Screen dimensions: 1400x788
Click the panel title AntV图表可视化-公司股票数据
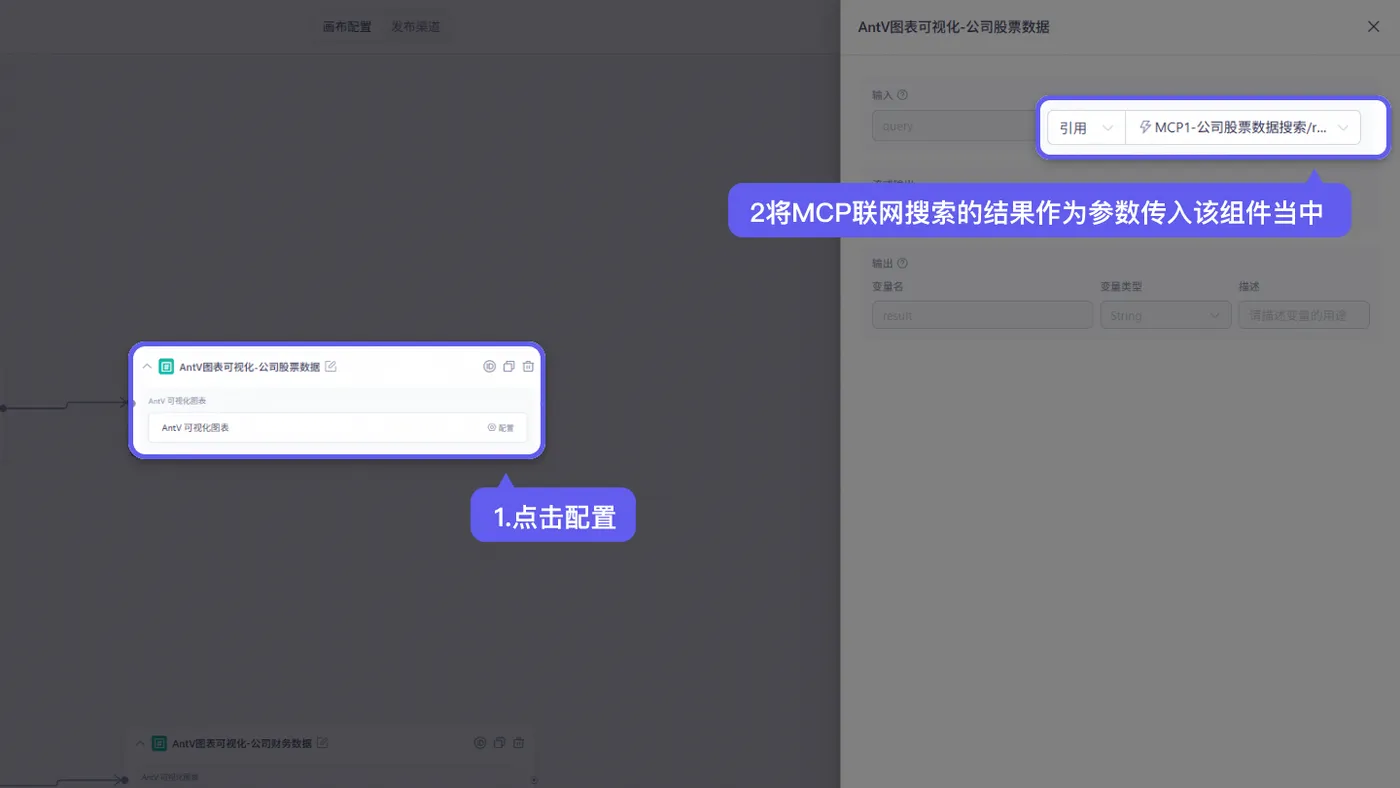tap(953, 27)
